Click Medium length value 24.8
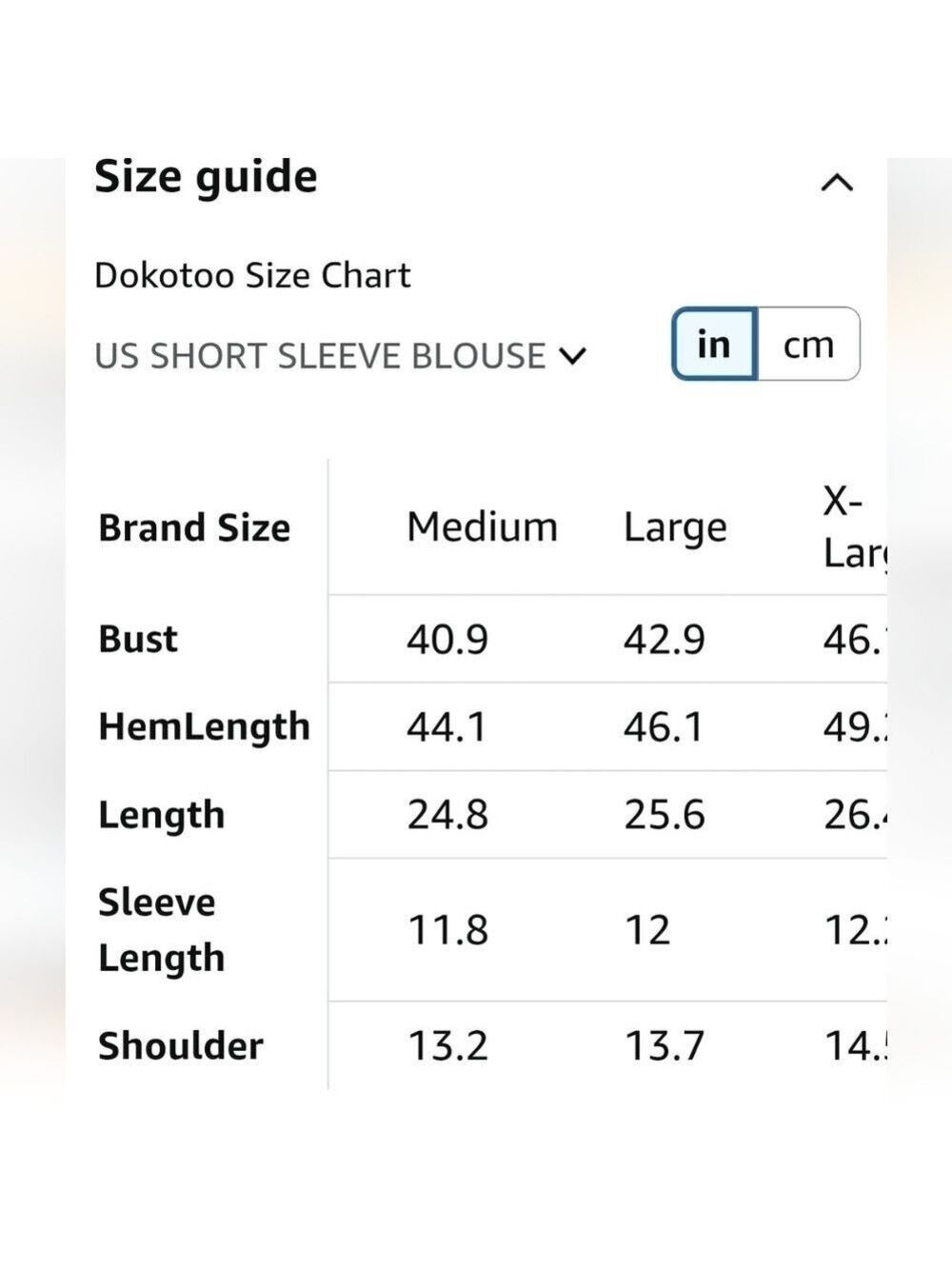 [447, 815]
